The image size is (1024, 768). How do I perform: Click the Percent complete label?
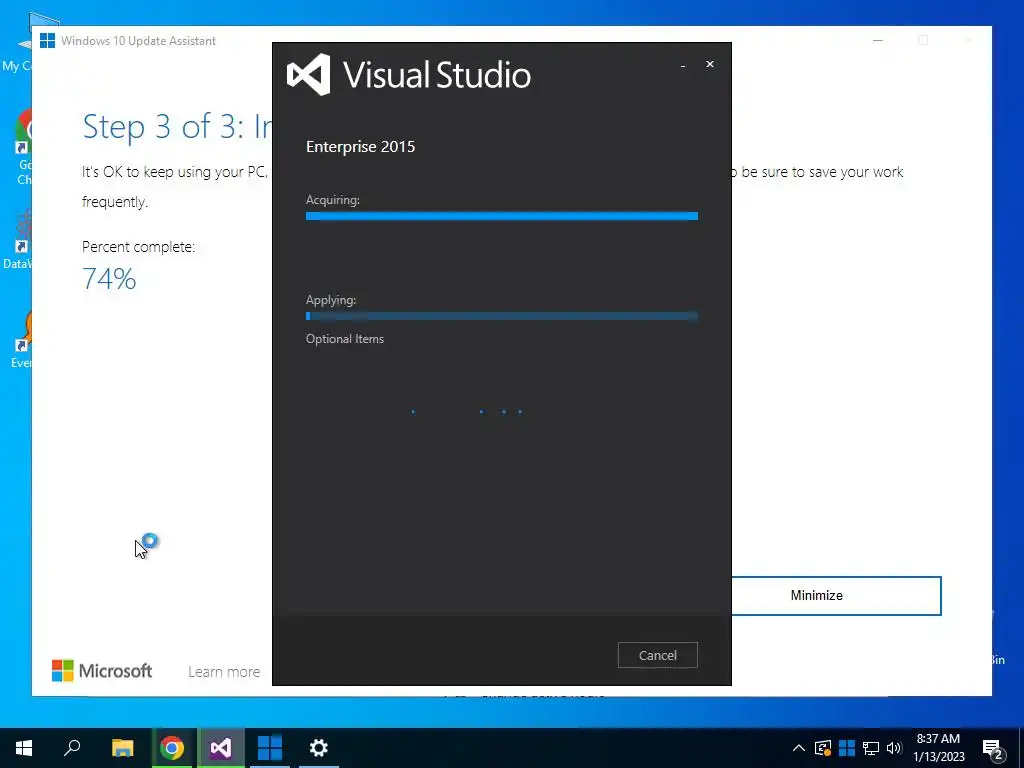(138, 247)
